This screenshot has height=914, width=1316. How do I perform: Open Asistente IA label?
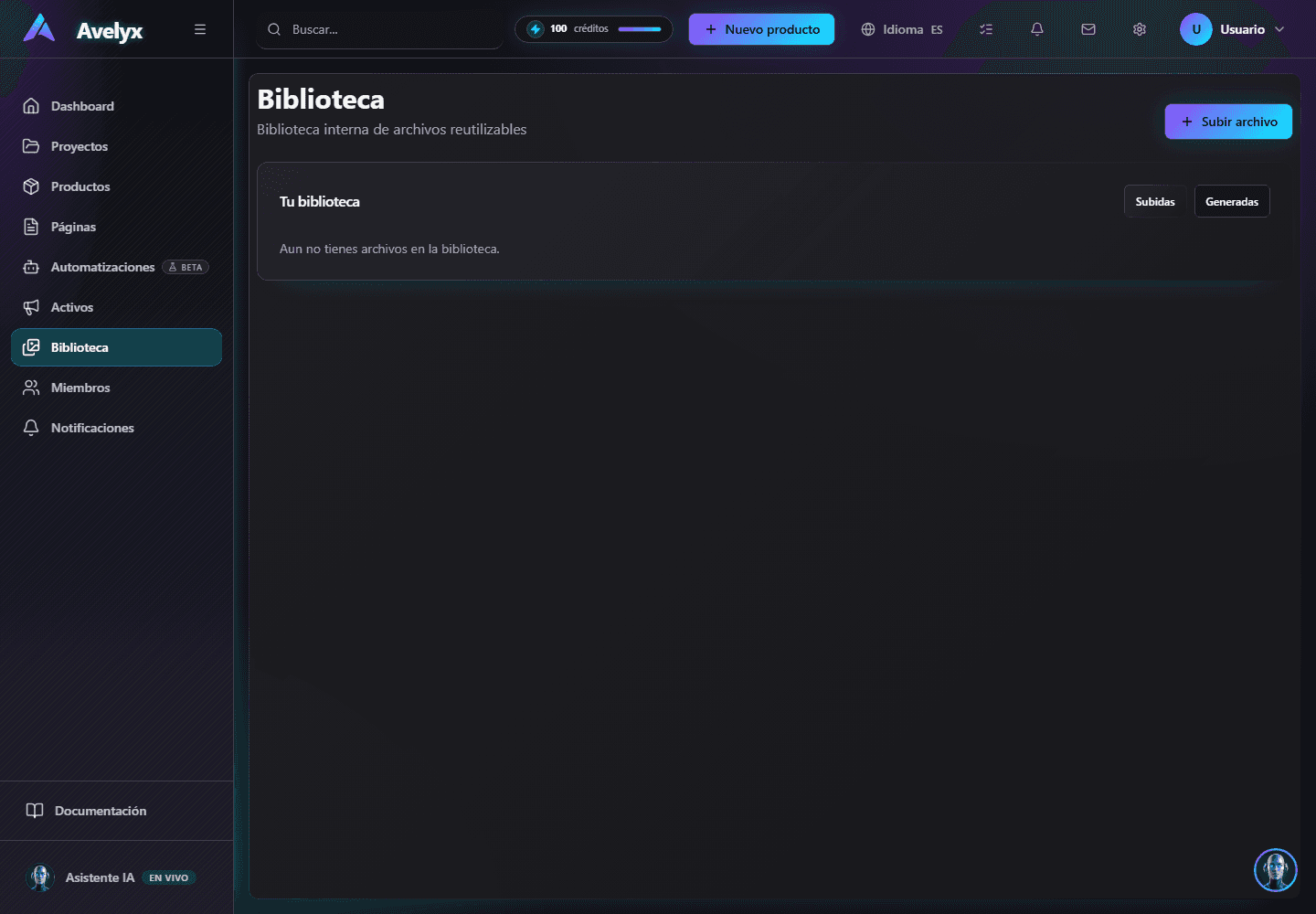100,877
